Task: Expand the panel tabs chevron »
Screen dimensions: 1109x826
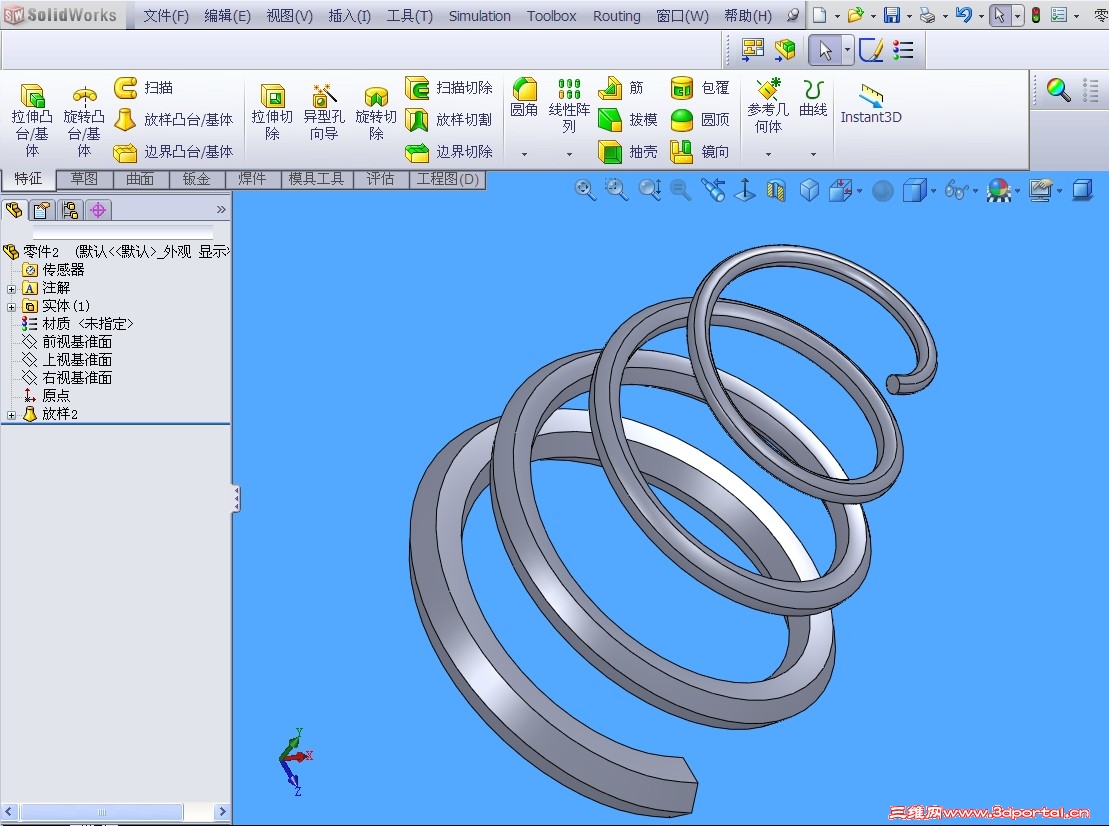Action: coord(221,209)
